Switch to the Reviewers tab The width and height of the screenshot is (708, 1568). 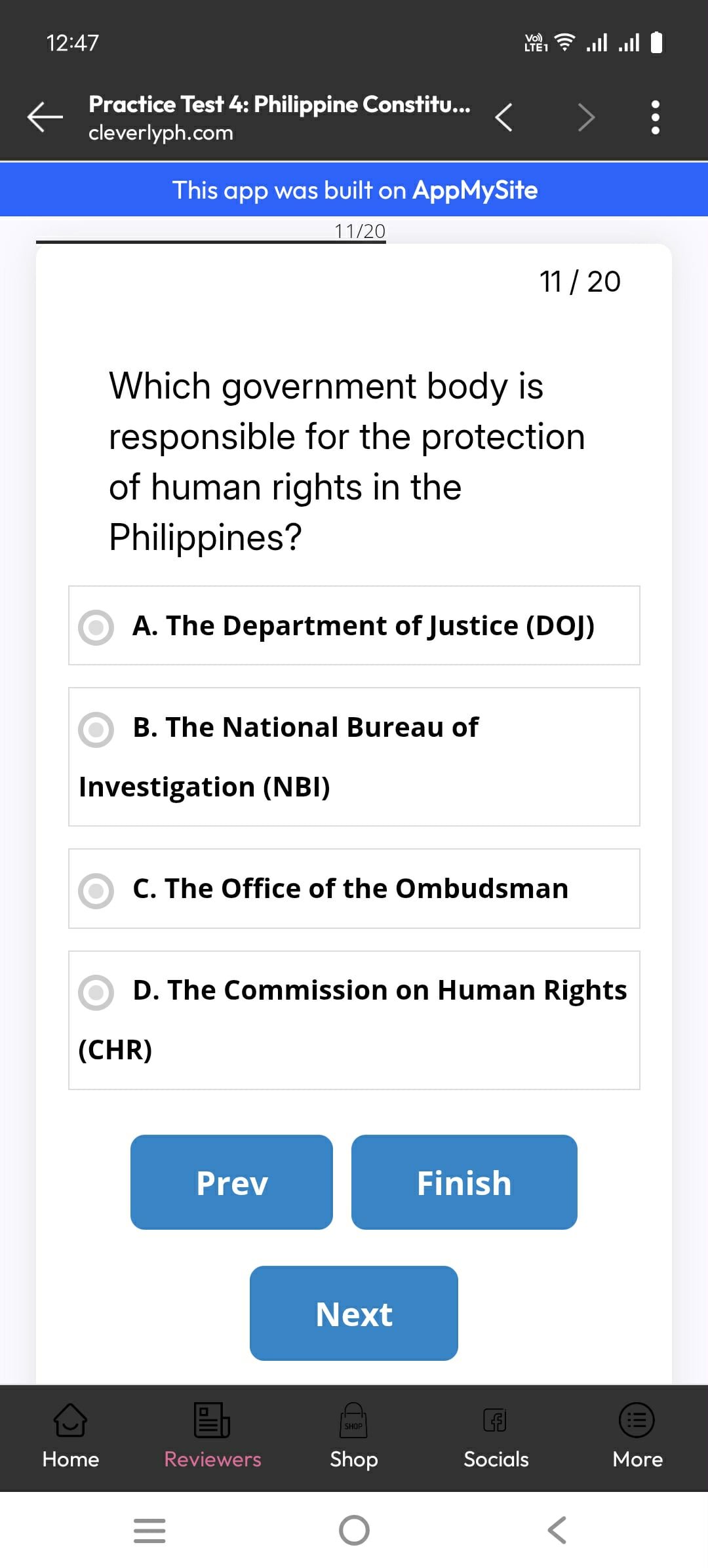click(x=212, y=1434)
